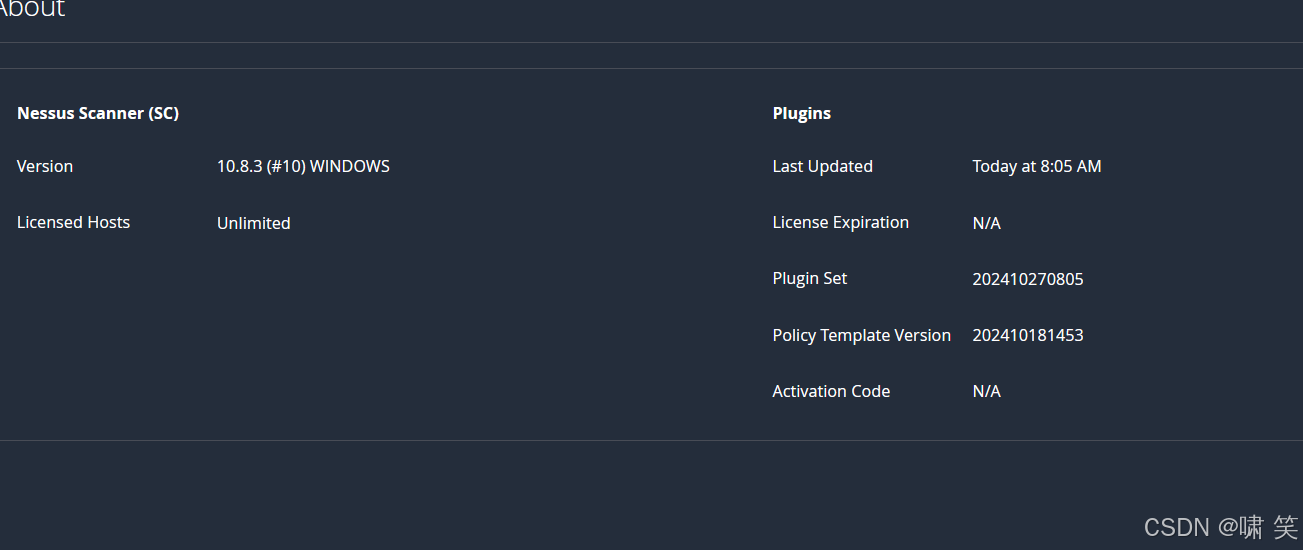Click the CSDN watermark text
The height and width of the screenshot is (550, 1303).
tap(1176, 527)
